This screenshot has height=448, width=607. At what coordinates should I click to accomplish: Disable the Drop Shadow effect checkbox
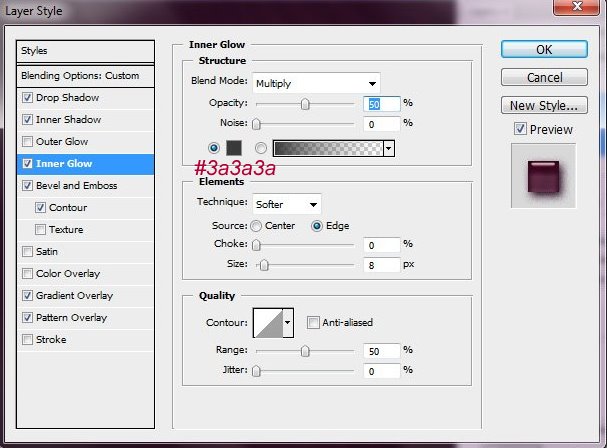(27, 98)
